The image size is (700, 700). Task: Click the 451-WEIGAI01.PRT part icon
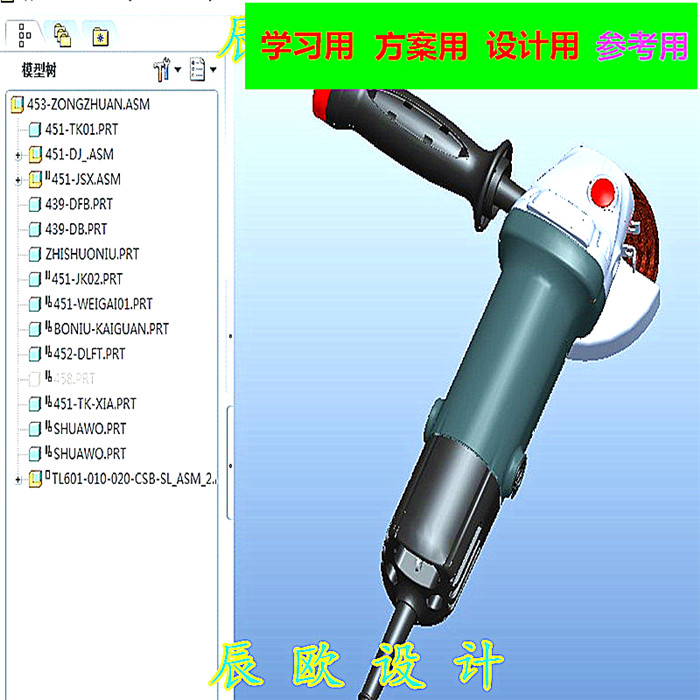point(34,304)
